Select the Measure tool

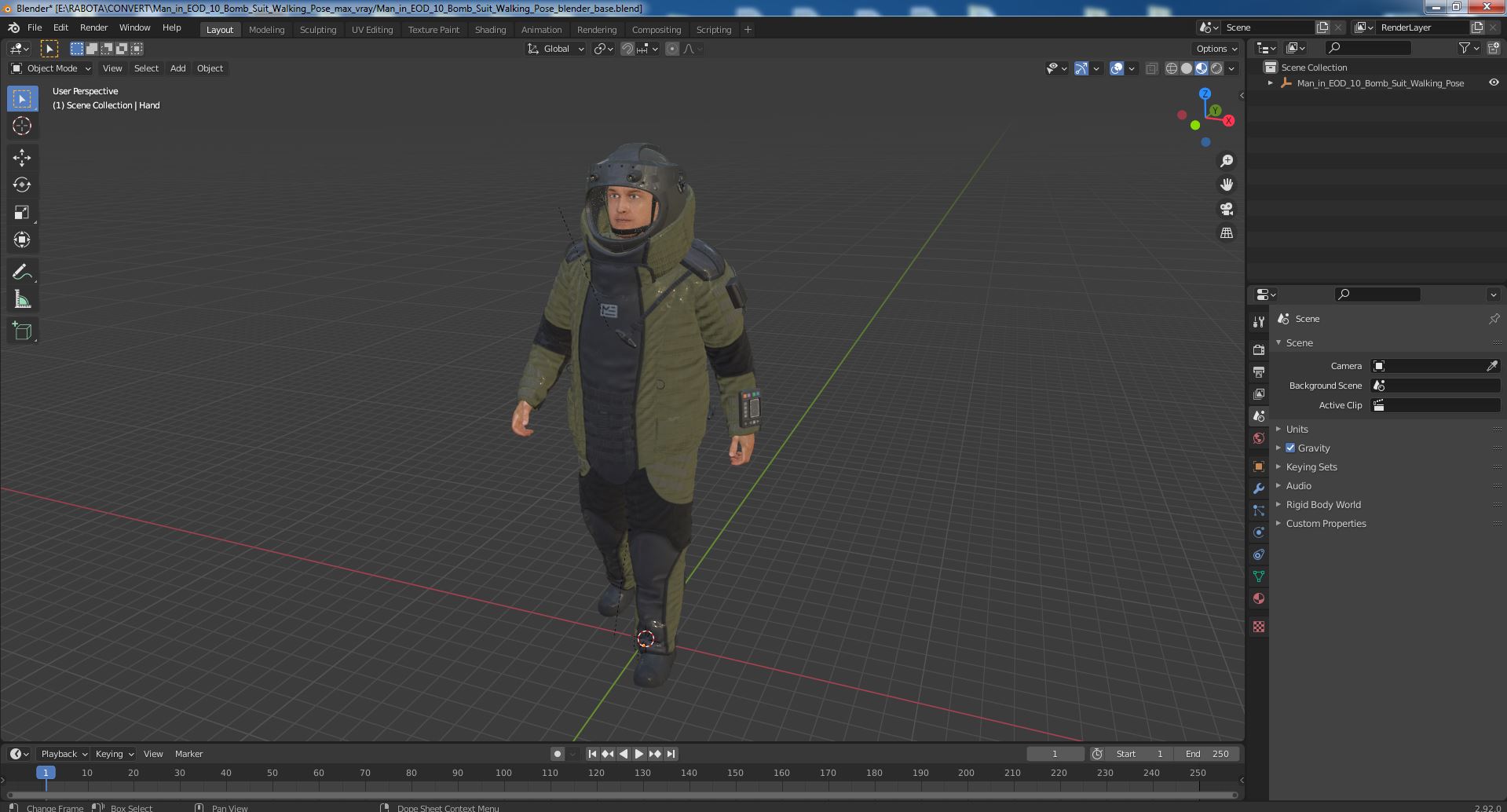[x=22, y=299]
